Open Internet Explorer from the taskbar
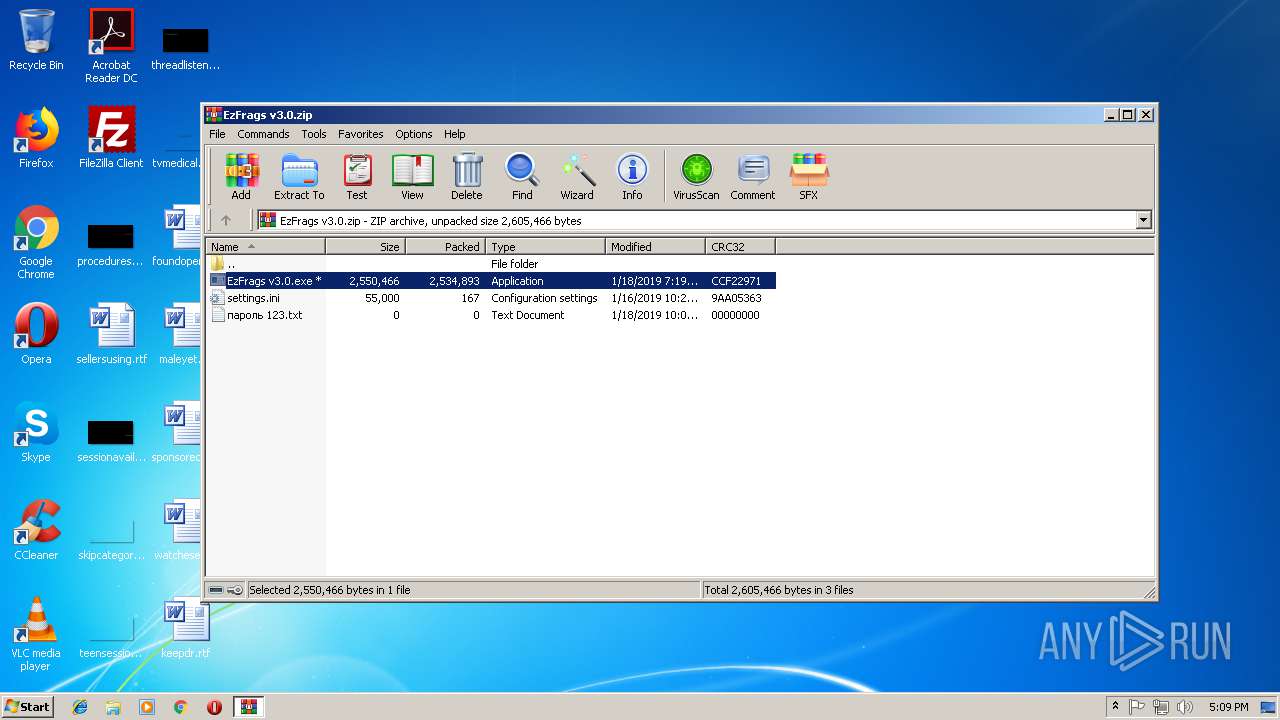Screen dimensions: 1280x720 coord(80,707)
